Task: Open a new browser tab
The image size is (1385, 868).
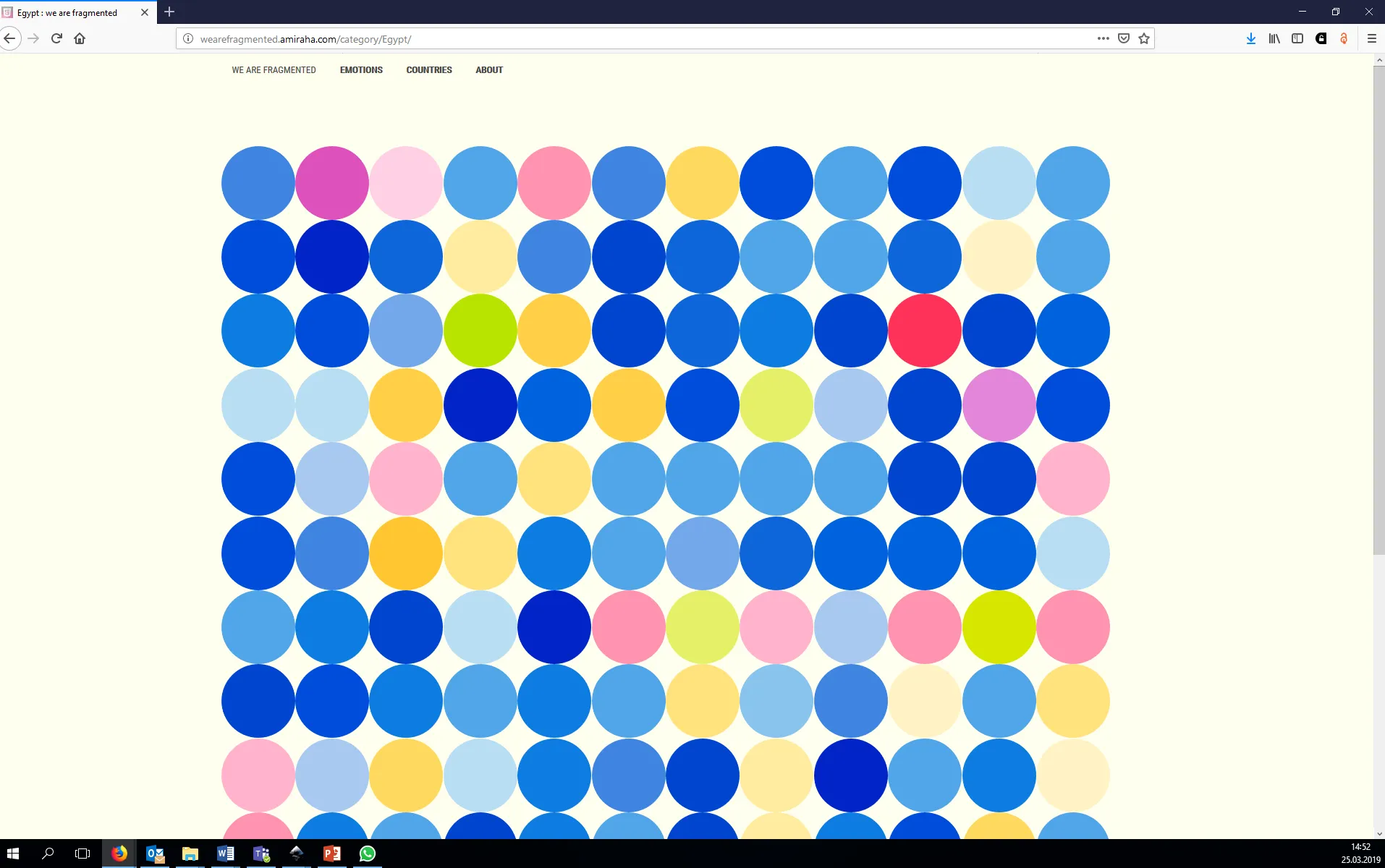Action: [169, 12]
